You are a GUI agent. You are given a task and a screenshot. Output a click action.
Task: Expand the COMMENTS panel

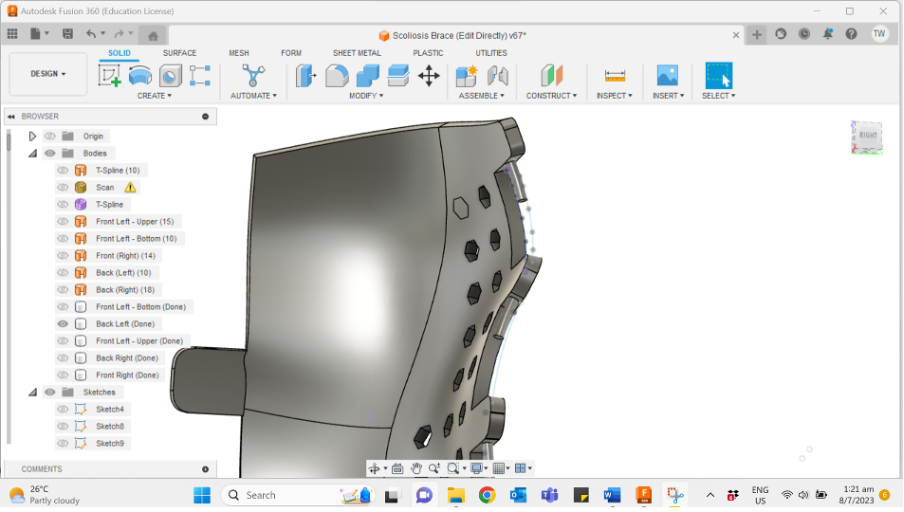click(x=205, y=469)
